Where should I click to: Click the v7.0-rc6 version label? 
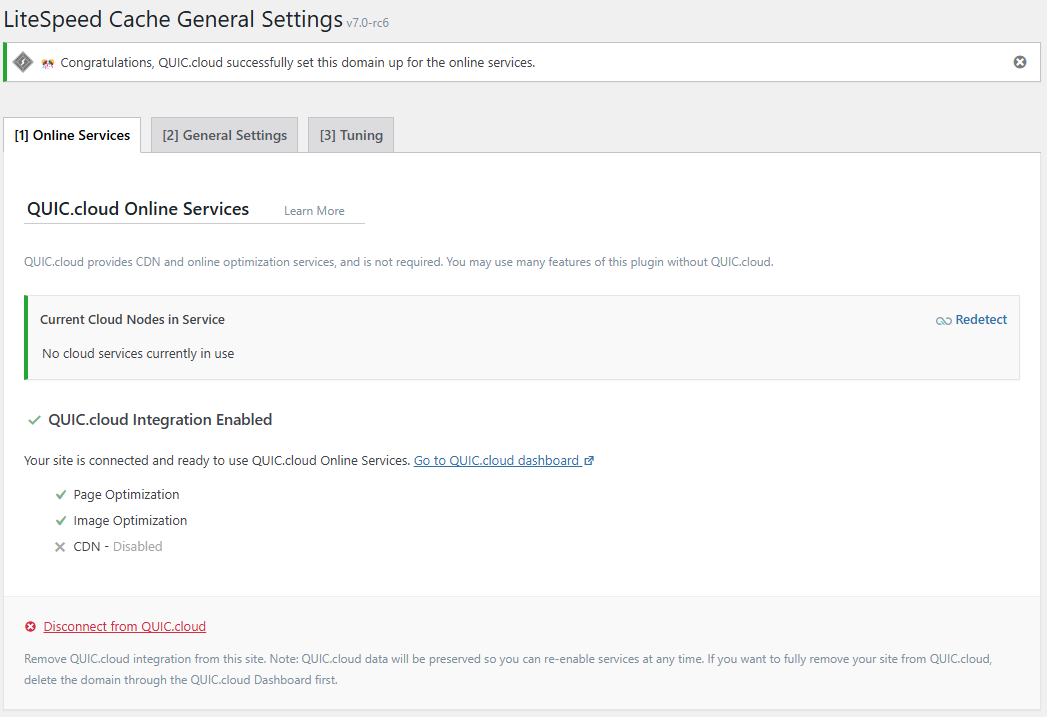(x=367, y=23)
